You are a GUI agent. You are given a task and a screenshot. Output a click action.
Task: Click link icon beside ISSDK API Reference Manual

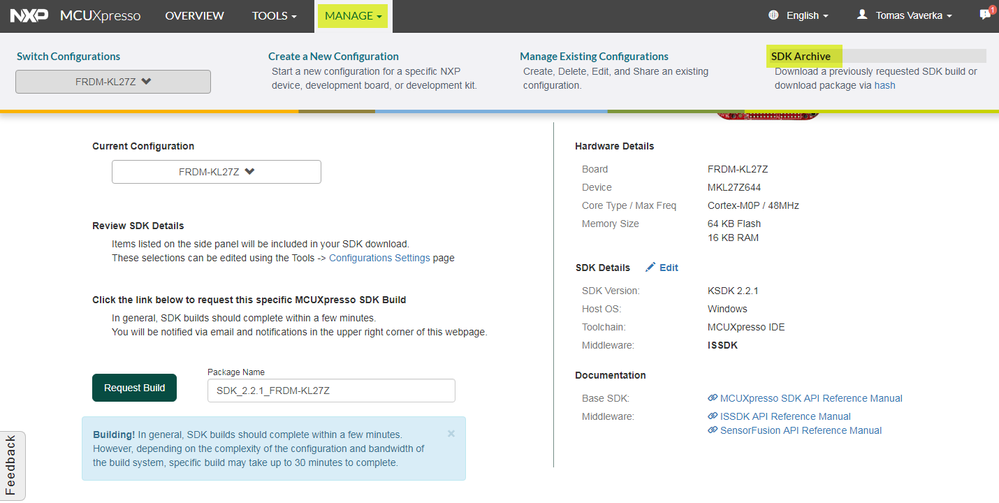click(712, 417)
